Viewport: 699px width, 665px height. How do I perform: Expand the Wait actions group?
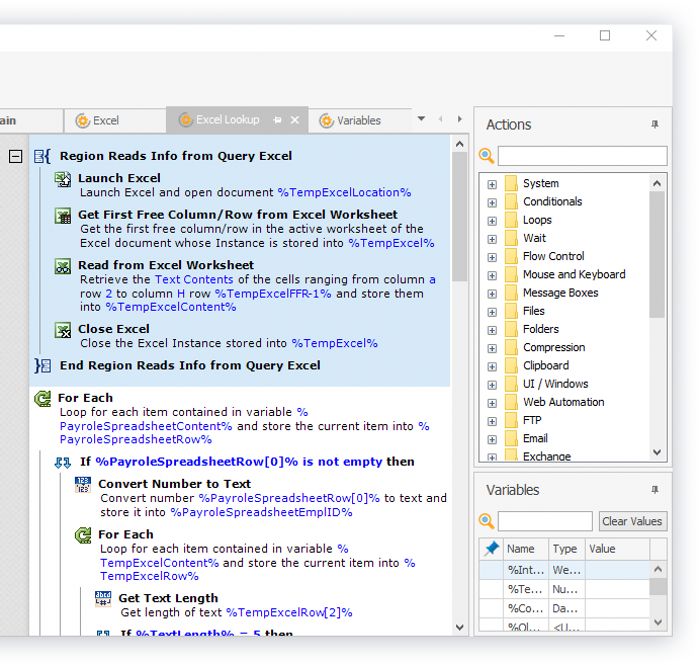point(492,239)
